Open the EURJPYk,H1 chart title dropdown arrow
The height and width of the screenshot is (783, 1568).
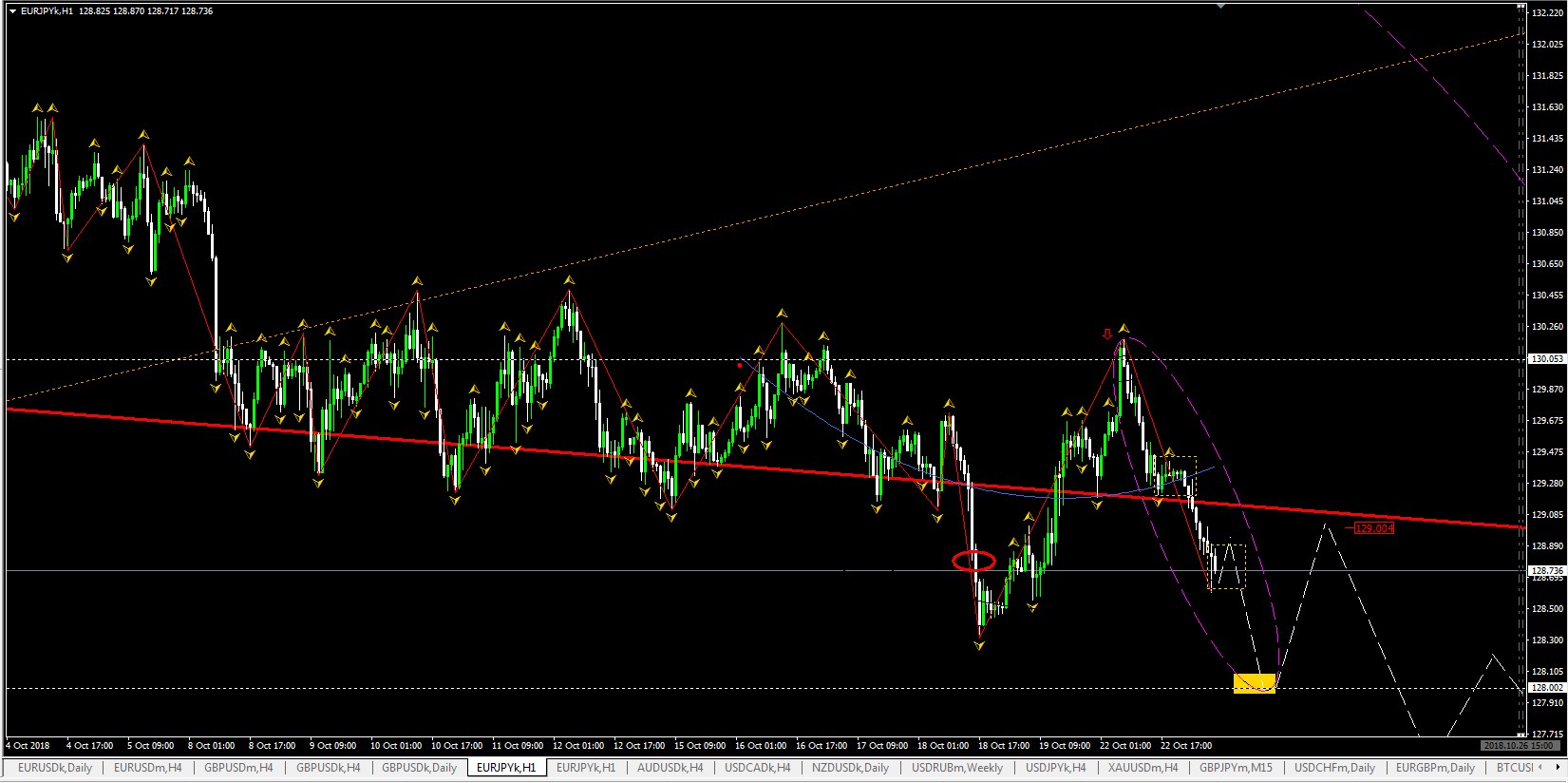(12, 11)
